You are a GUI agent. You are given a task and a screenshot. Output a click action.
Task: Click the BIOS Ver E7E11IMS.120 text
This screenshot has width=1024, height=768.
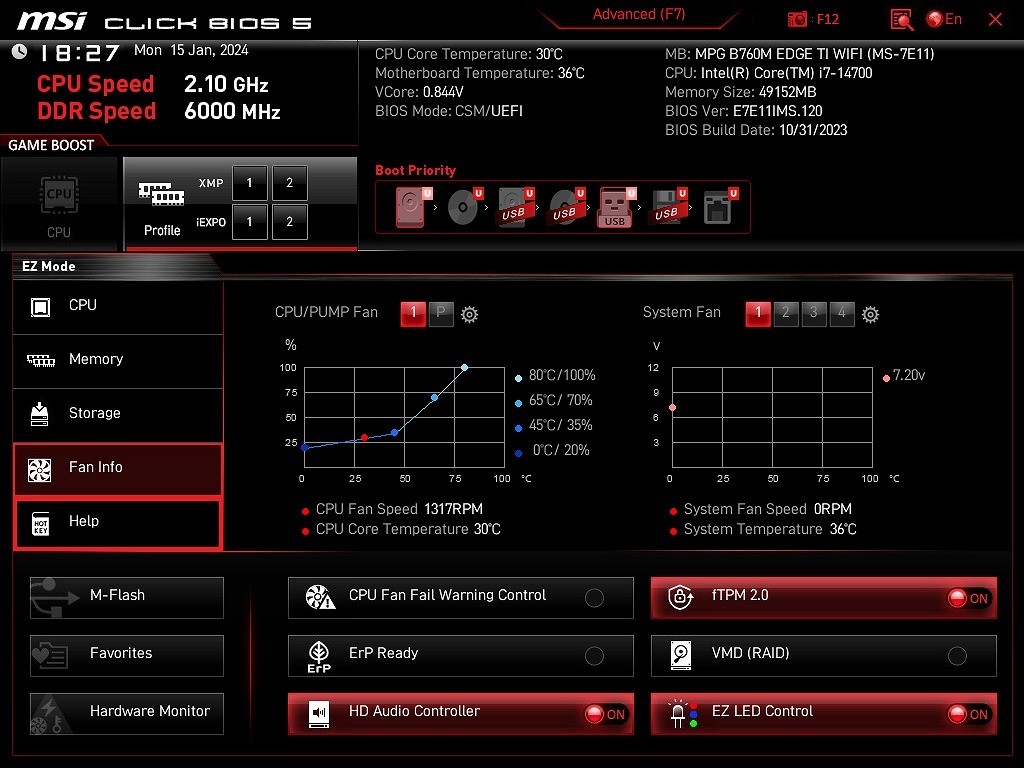pyautogui.click(x=743, y=111)
